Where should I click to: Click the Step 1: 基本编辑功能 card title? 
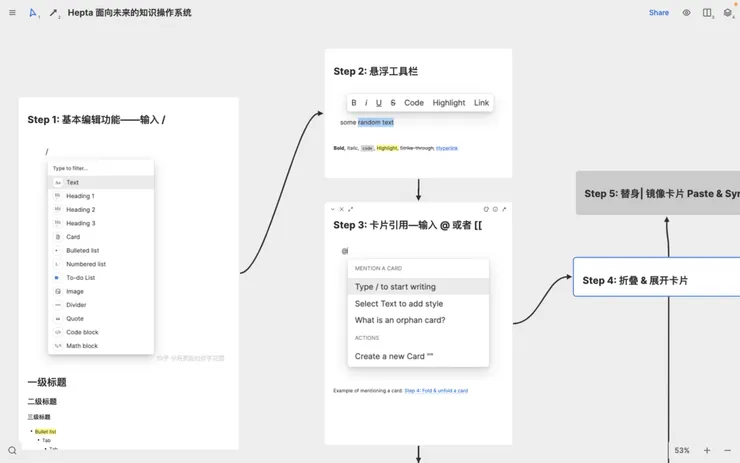(96, 120)
